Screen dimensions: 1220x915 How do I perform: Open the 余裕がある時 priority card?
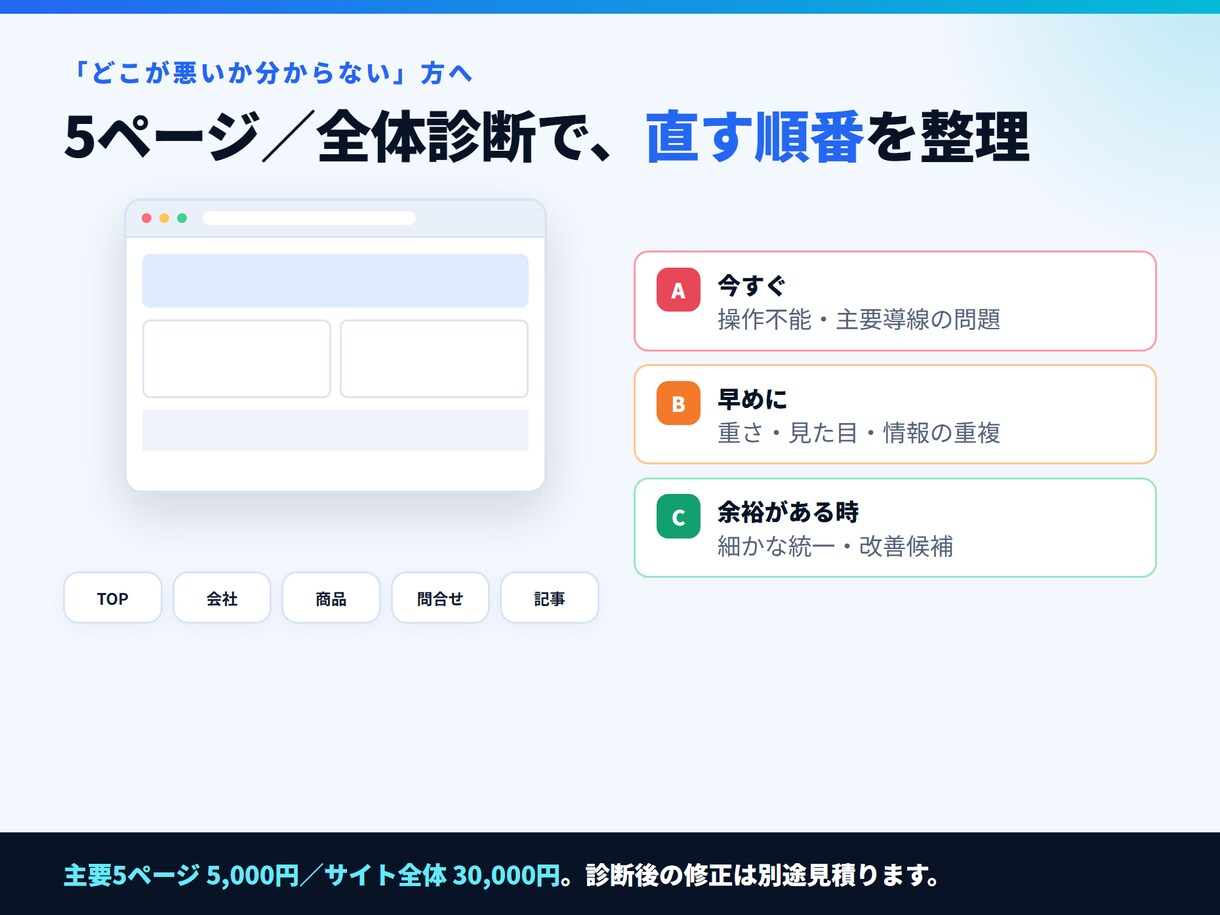click(895, 528)
